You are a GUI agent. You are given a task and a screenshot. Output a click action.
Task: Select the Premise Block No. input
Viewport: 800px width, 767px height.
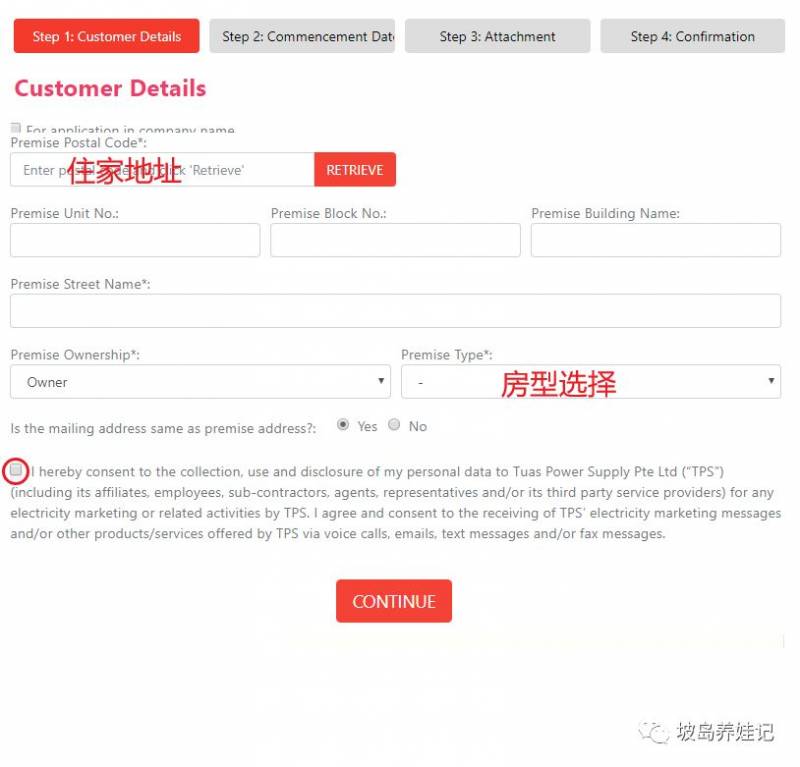point(395,240)
